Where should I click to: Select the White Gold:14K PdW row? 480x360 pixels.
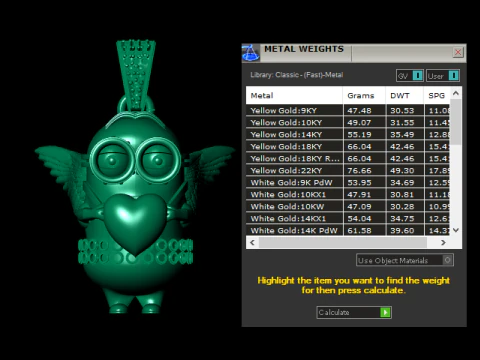pos(348,230)
